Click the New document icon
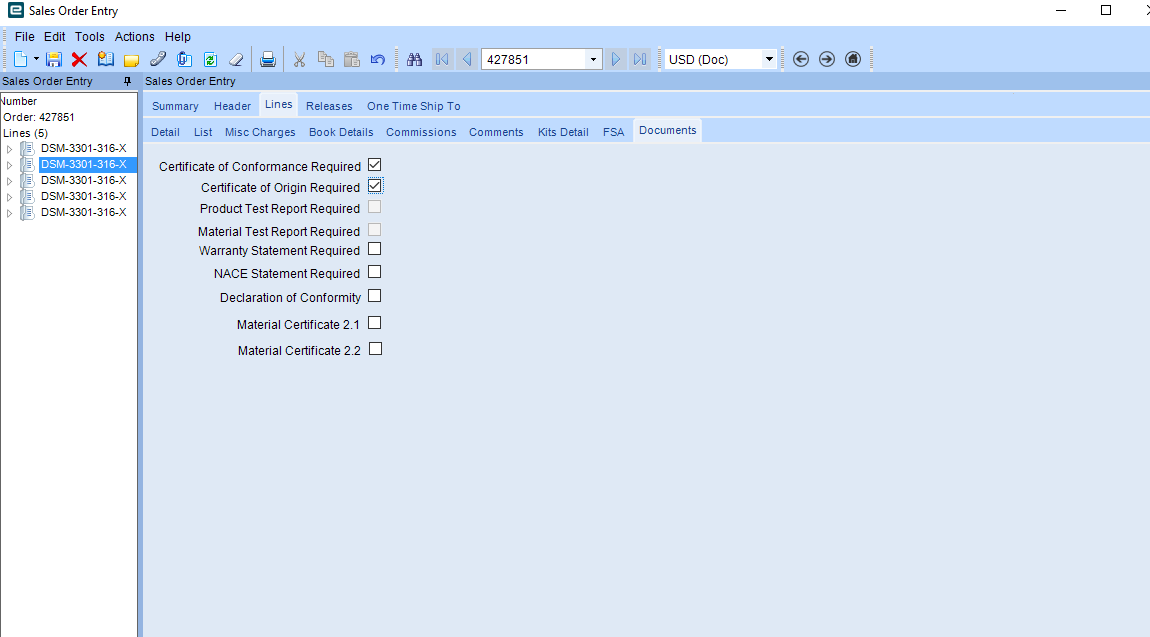This screenshot has width=1150, height=637. (21, 59)
